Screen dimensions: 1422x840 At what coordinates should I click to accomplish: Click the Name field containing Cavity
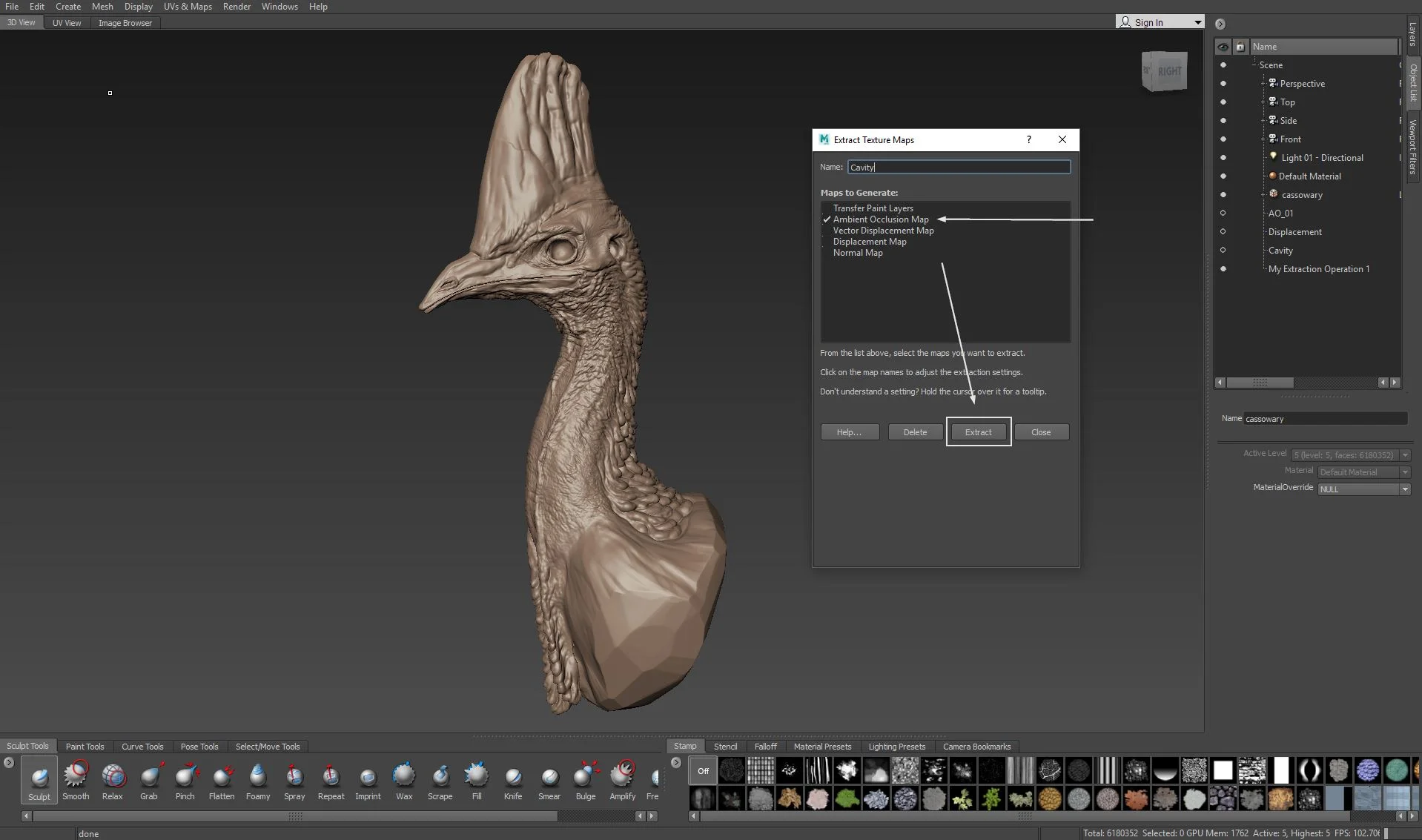pyautogui.click(x=959, y=168)
